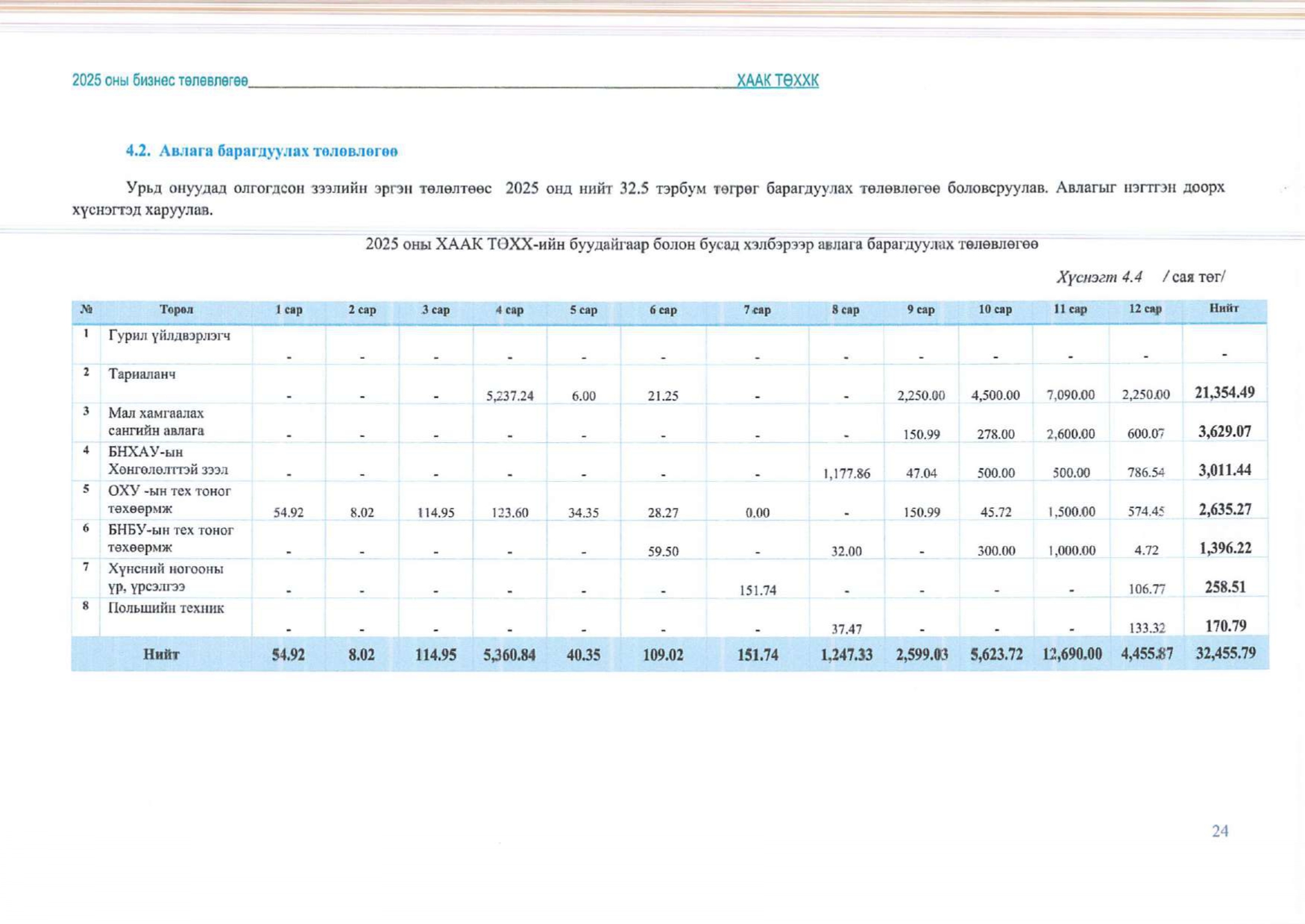Click the '6 сар' column header

[x=662, y=309]
